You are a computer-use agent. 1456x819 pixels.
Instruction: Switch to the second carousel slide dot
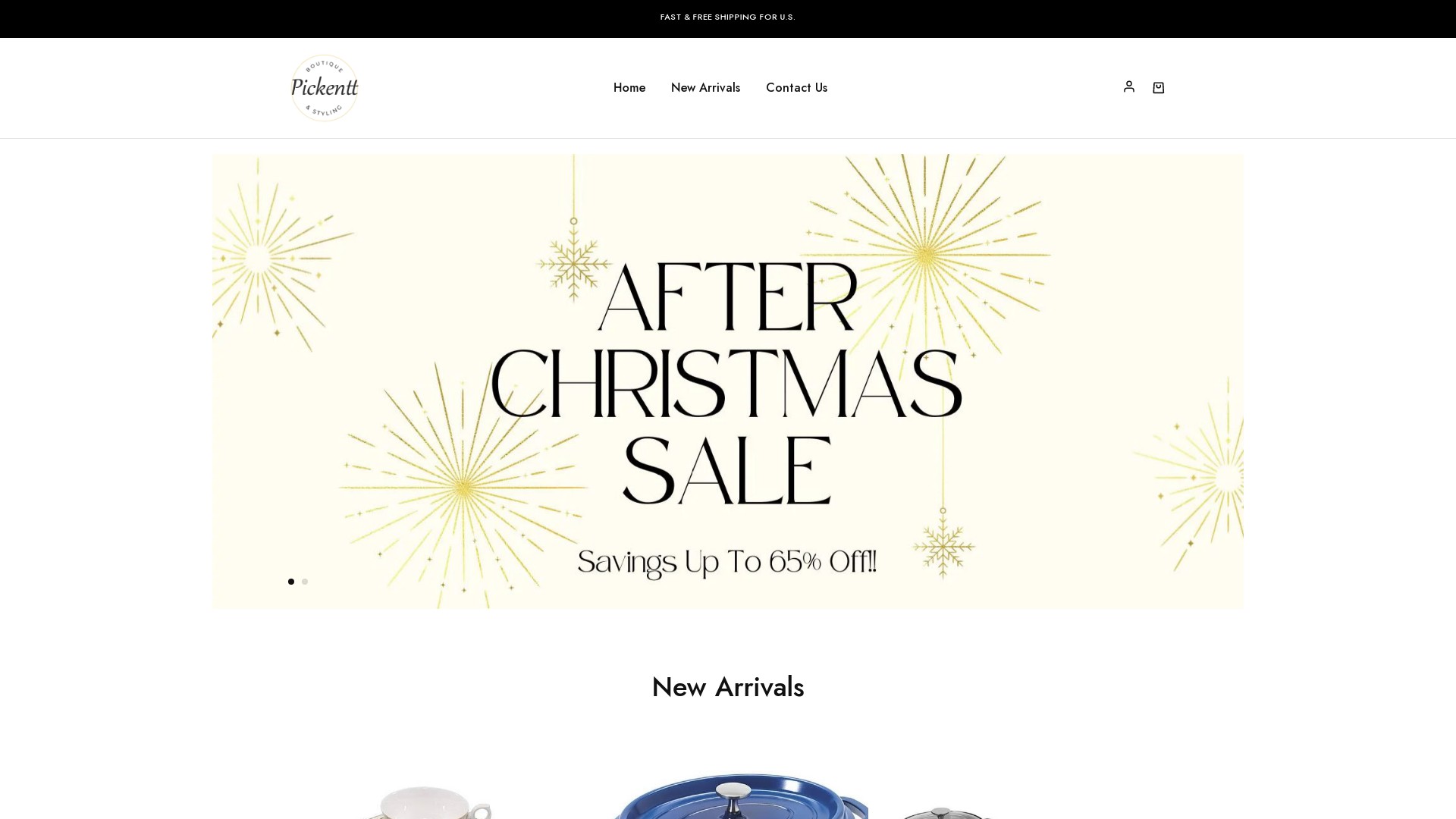pos(305,582)
